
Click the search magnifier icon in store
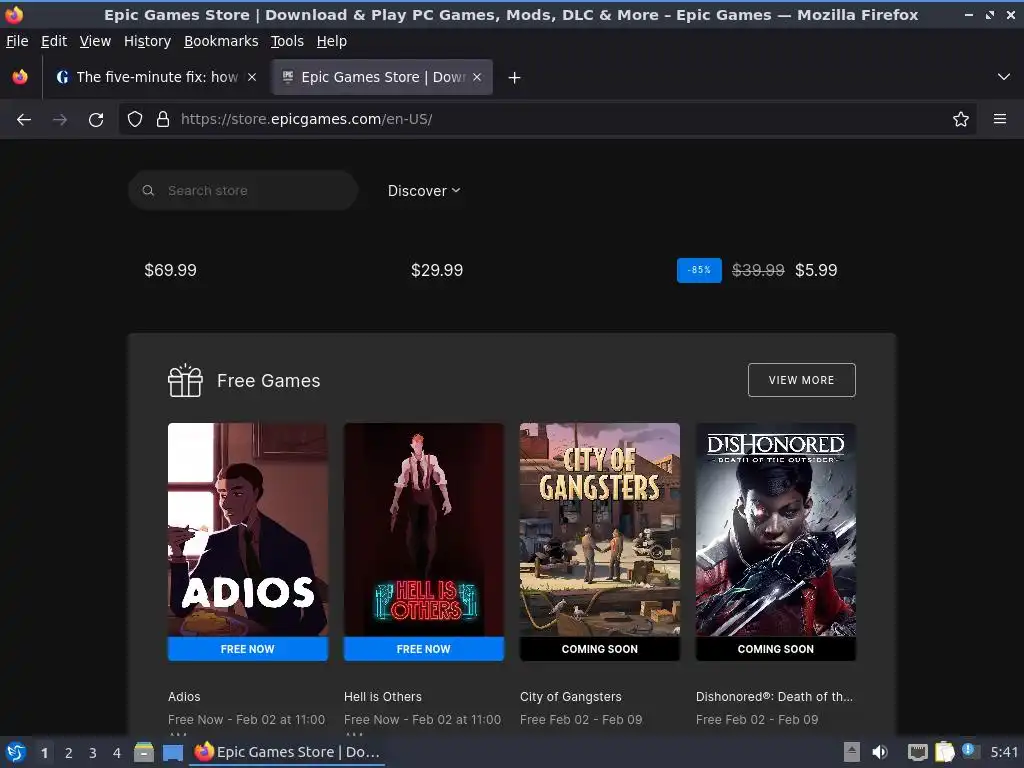148,191
